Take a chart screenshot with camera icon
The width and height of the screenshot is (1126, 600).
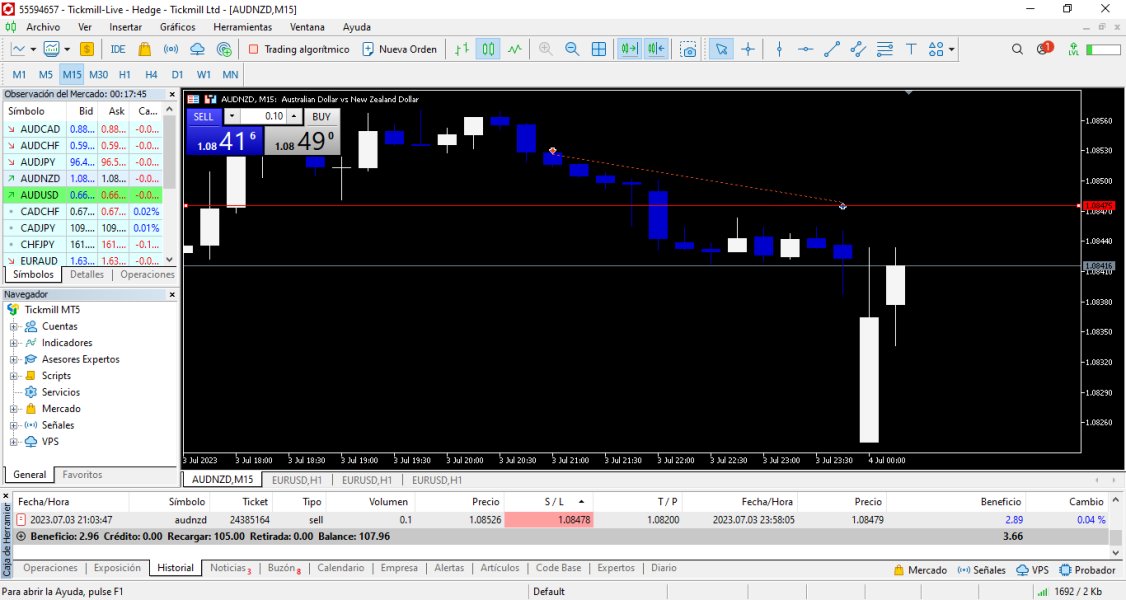coord(688,49)
